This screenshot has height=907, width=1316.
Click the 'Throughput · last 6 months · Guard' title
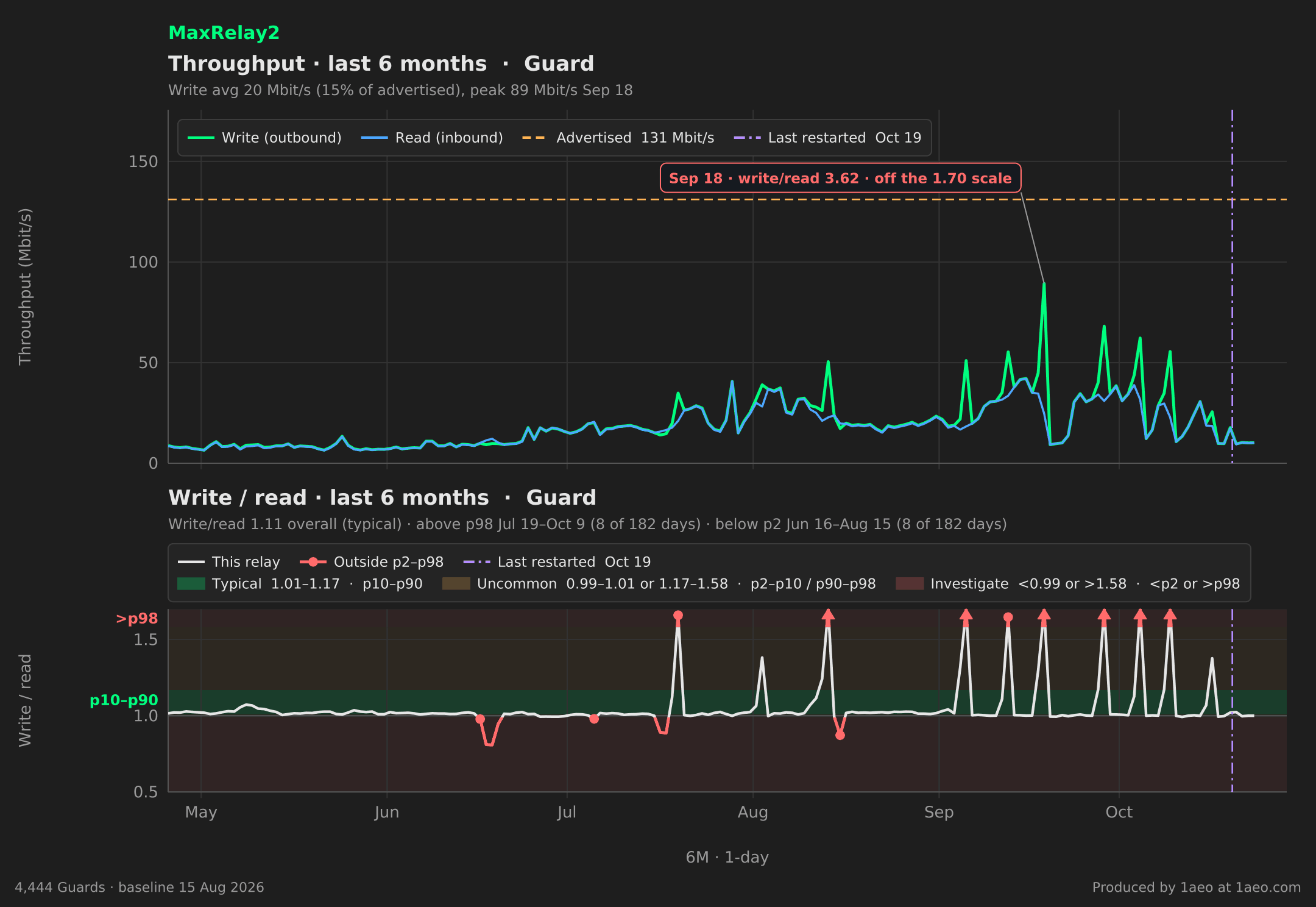(x=381, y=64)
